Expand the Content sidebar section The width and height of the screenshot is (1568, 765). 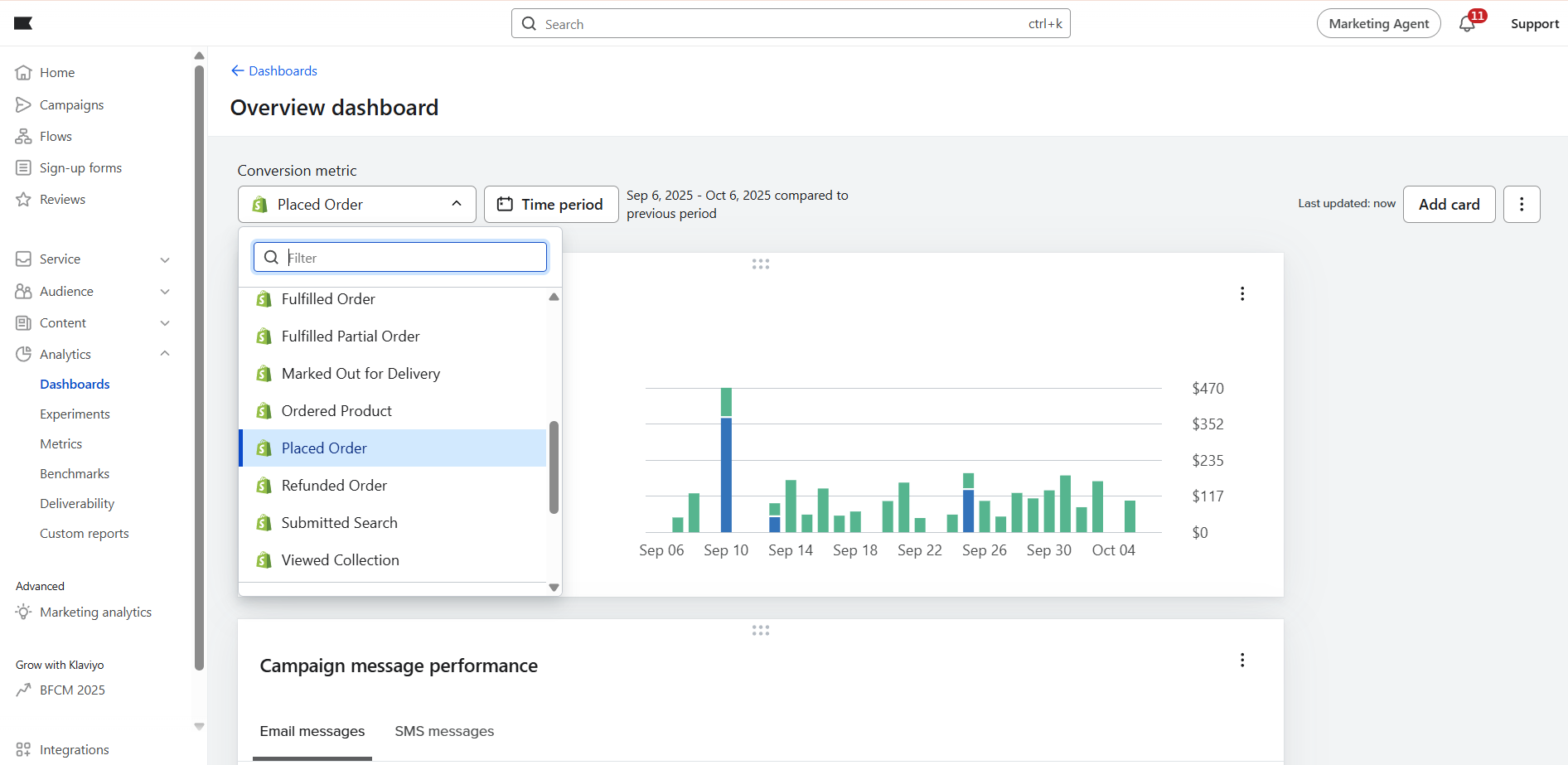[x=165, y=323]
